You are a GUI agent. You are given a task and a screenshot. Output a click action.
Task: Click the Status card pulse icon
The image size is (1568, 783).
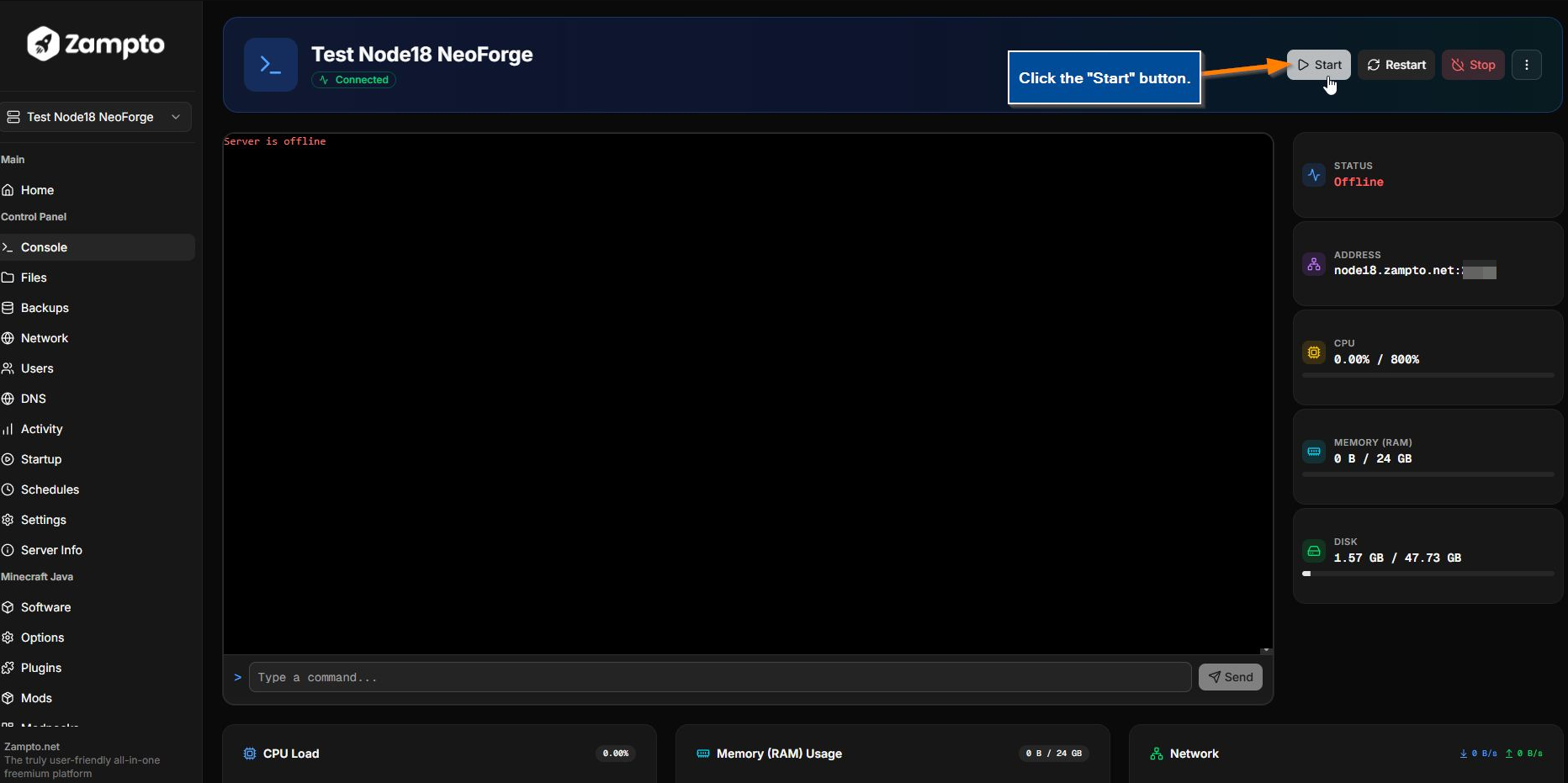[x=1314, y=175]
